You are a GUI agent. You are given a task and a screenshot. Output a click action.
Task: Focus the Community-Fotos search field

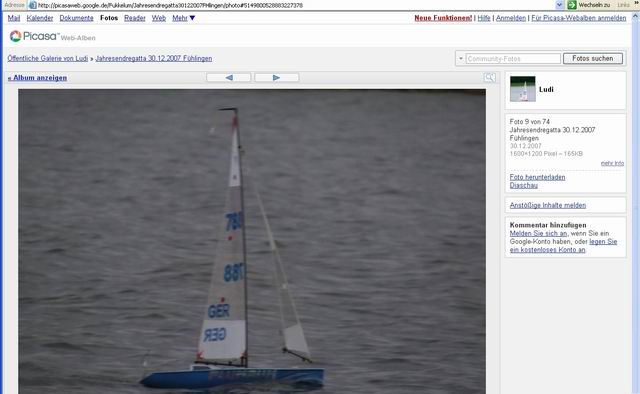(513, 58)
